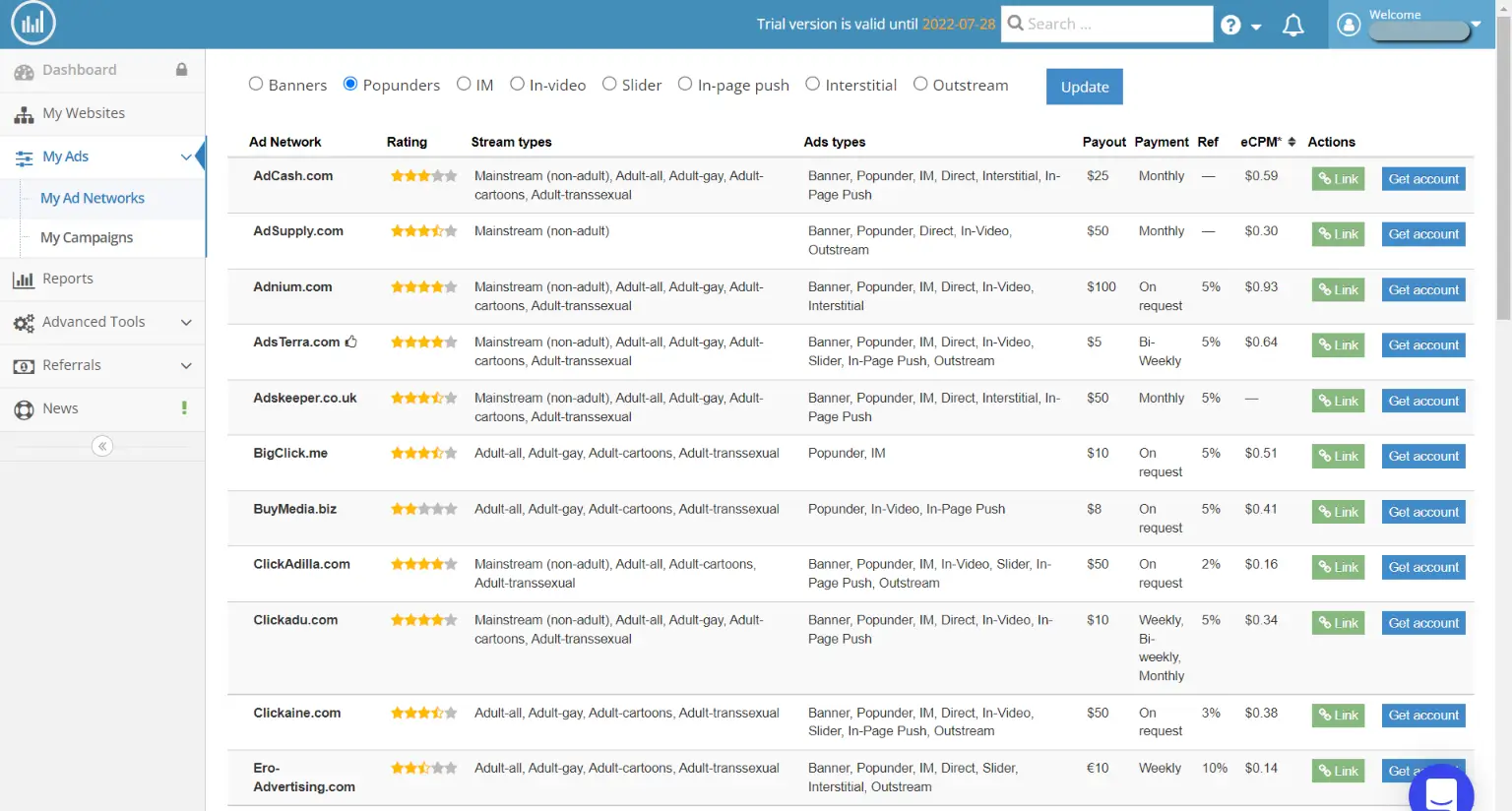The image size is (1512, 811).
Task: Open My Ad Networks submenu item
Action: click(x=93, y=198)
